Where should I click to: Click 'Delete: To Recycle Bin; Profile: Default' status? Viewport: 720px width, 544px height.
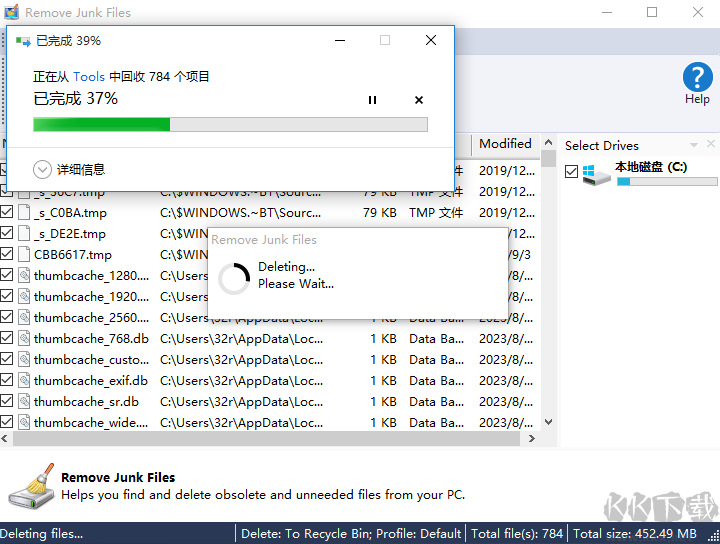[x=351, y=533]
